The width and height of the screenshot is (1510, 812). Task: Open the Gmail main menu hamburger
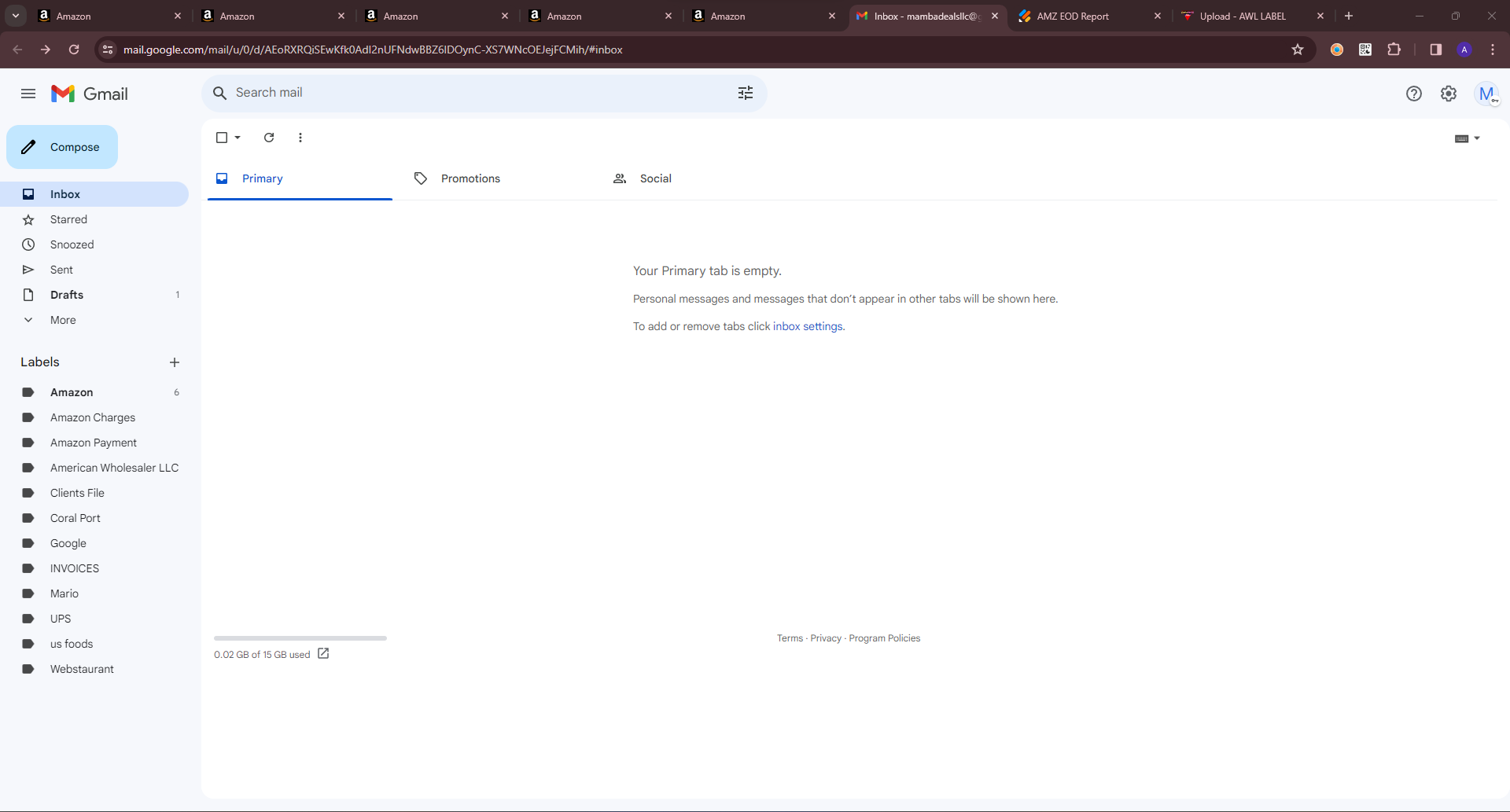coord(28,94)
